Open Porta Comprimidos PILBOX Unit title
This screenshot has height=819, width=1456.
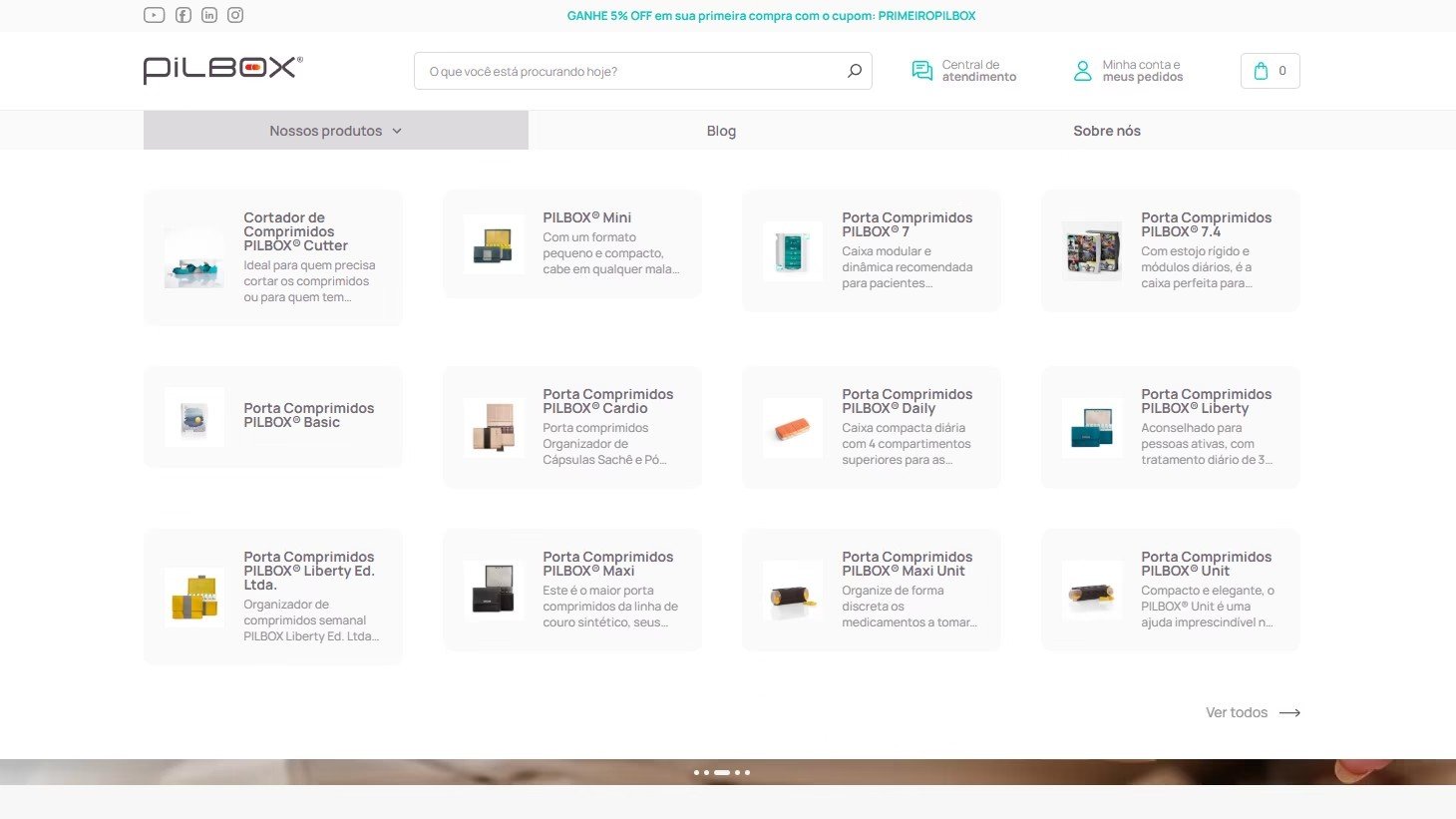point(1207,564)
